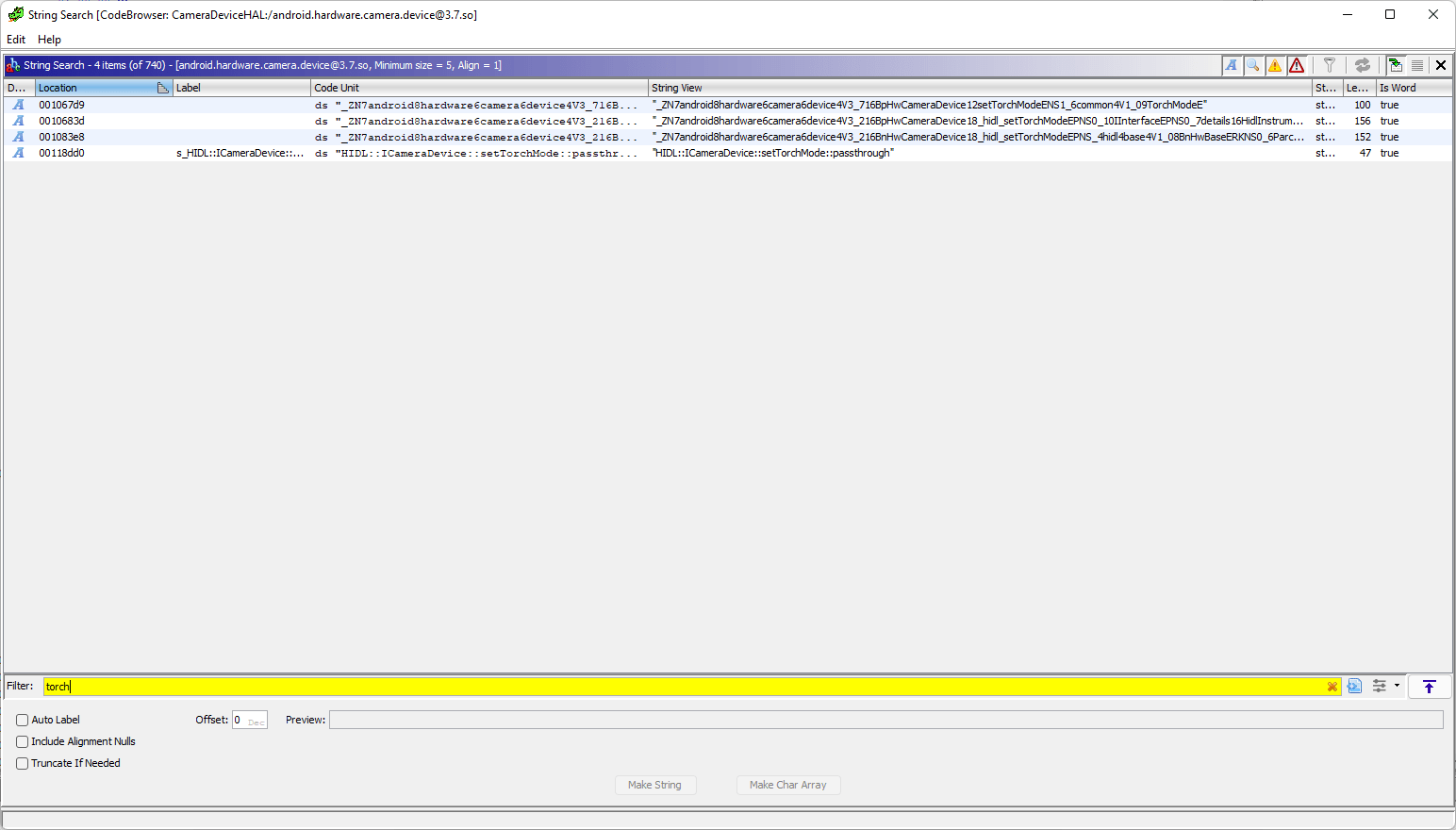The width and height of the screenshot is (1456, 830).
Task: Click the String View column header
Action: [x=981, y=88]
